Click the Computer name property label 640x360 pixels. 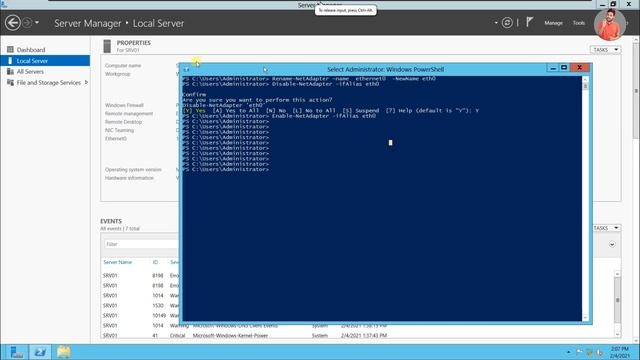click(x=123, y=66)
